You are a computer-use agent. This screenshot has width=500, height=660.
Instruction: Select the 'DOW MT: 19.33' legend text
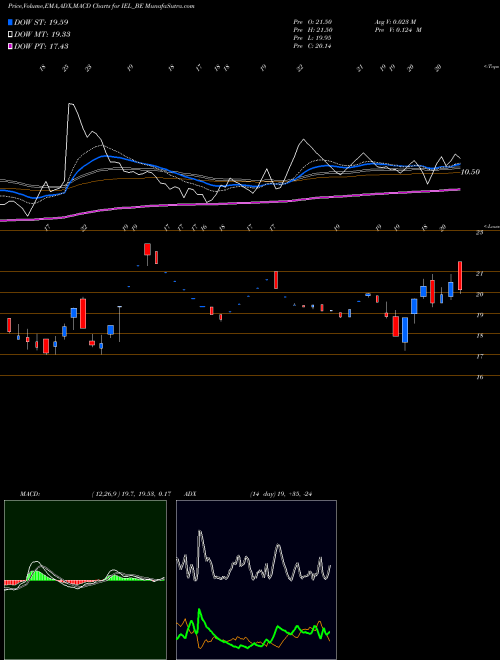tap(42, 35)
